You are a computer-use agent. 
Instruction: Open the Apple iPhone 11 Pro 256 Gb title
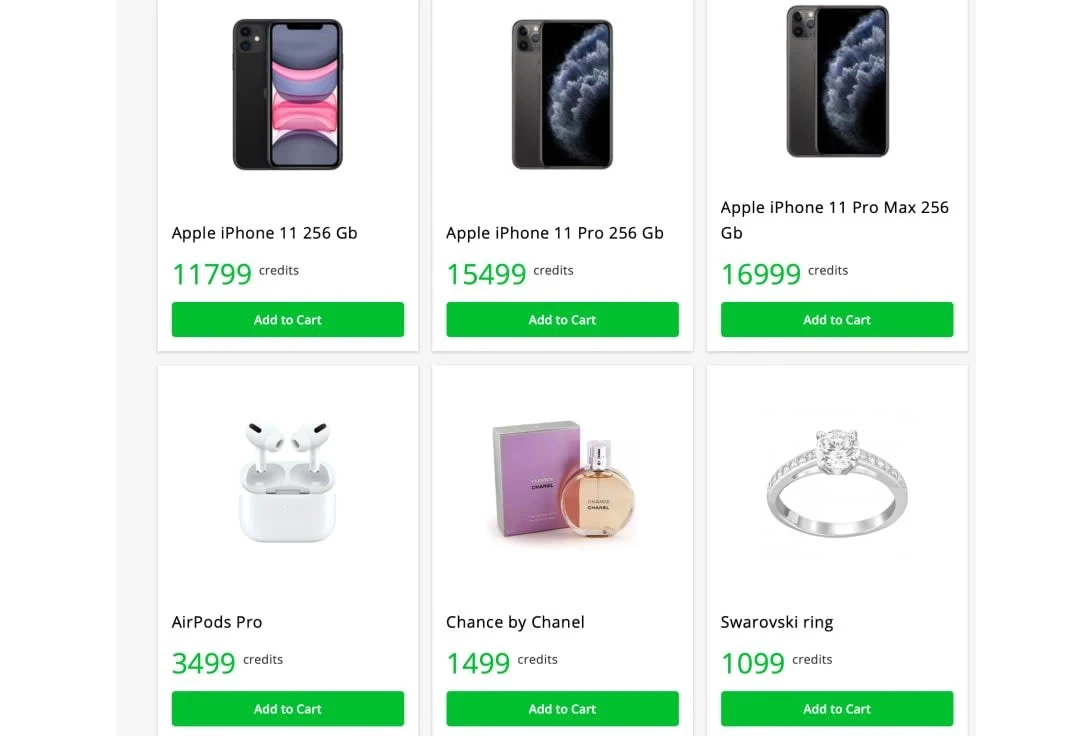click(x=555, y=233)
